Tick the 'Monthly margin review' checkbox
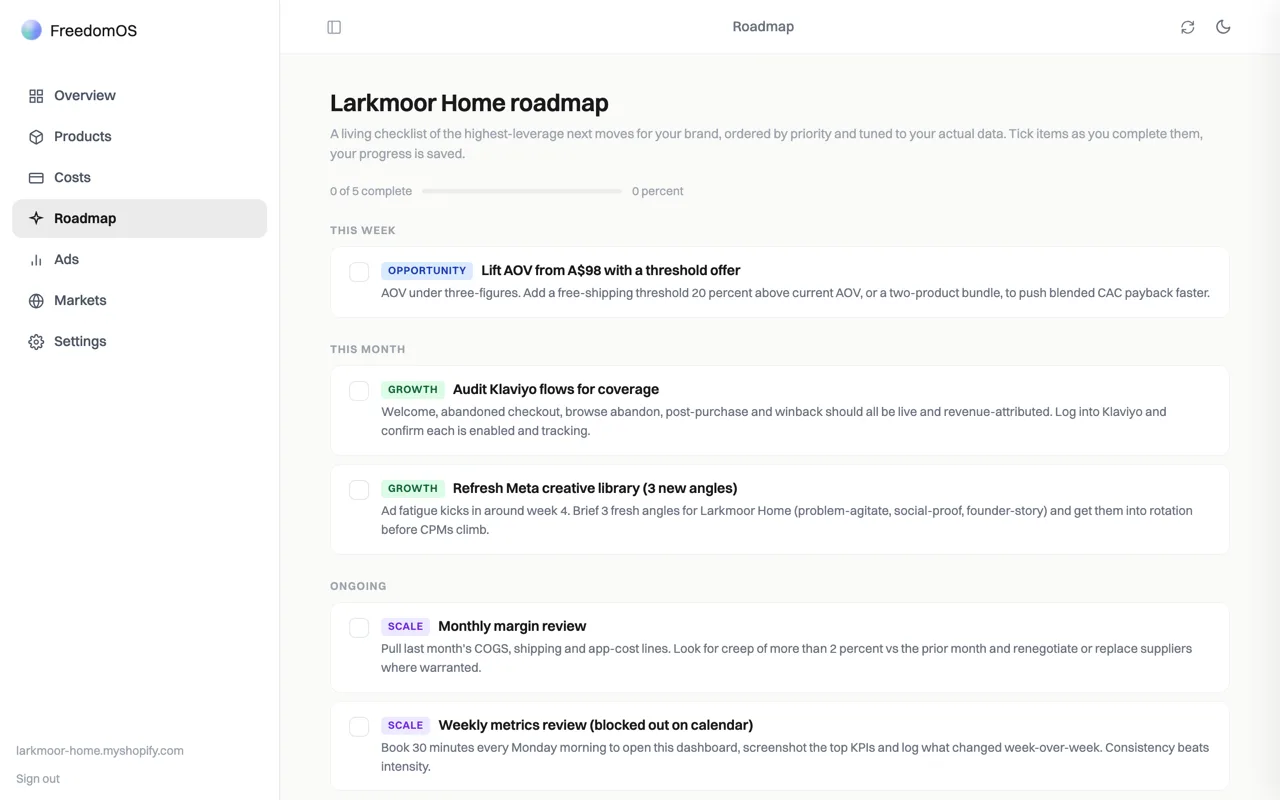 (x=359, y=628)
